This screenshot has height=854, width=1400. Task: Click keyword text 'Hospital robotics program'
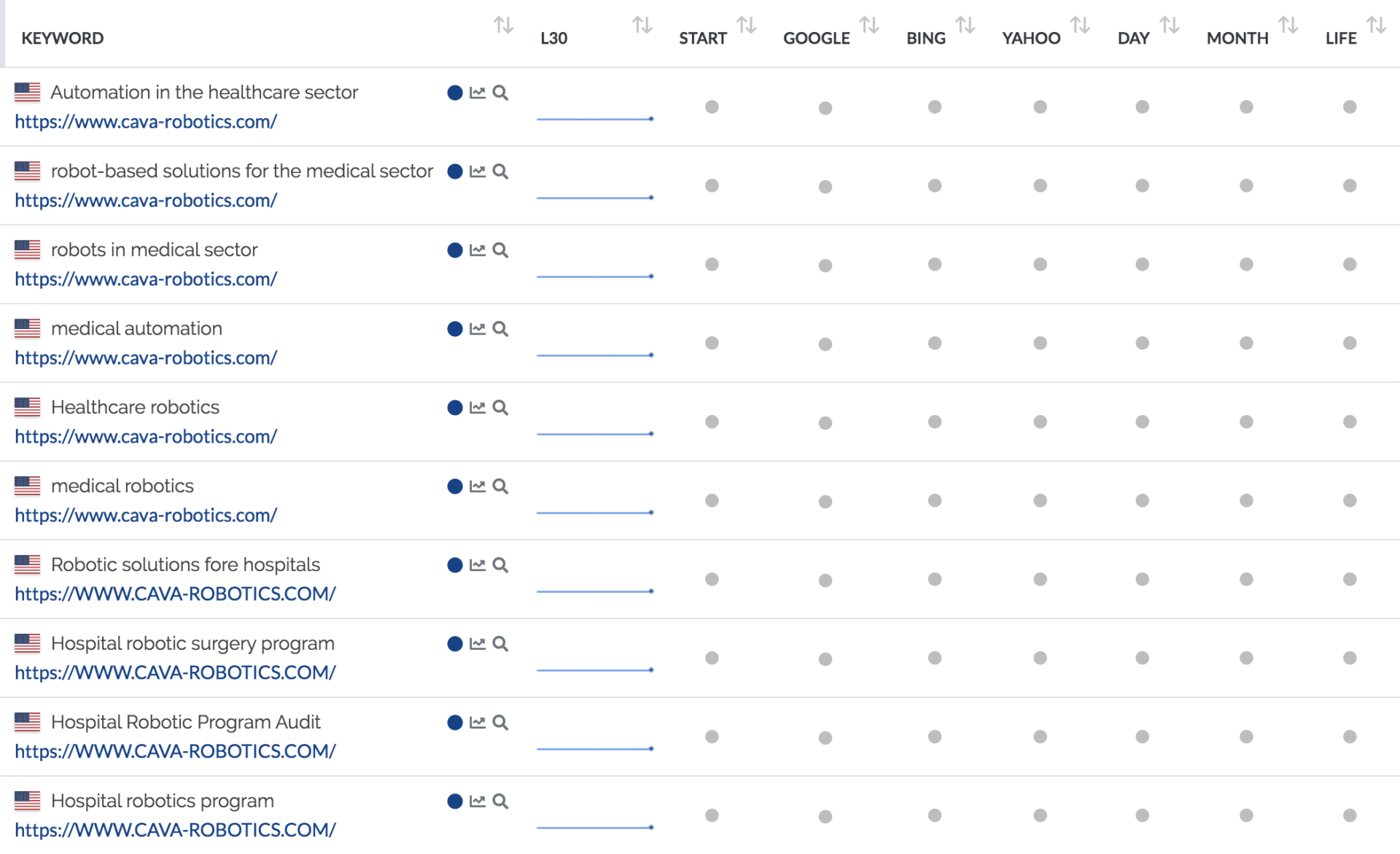(163, 801)
